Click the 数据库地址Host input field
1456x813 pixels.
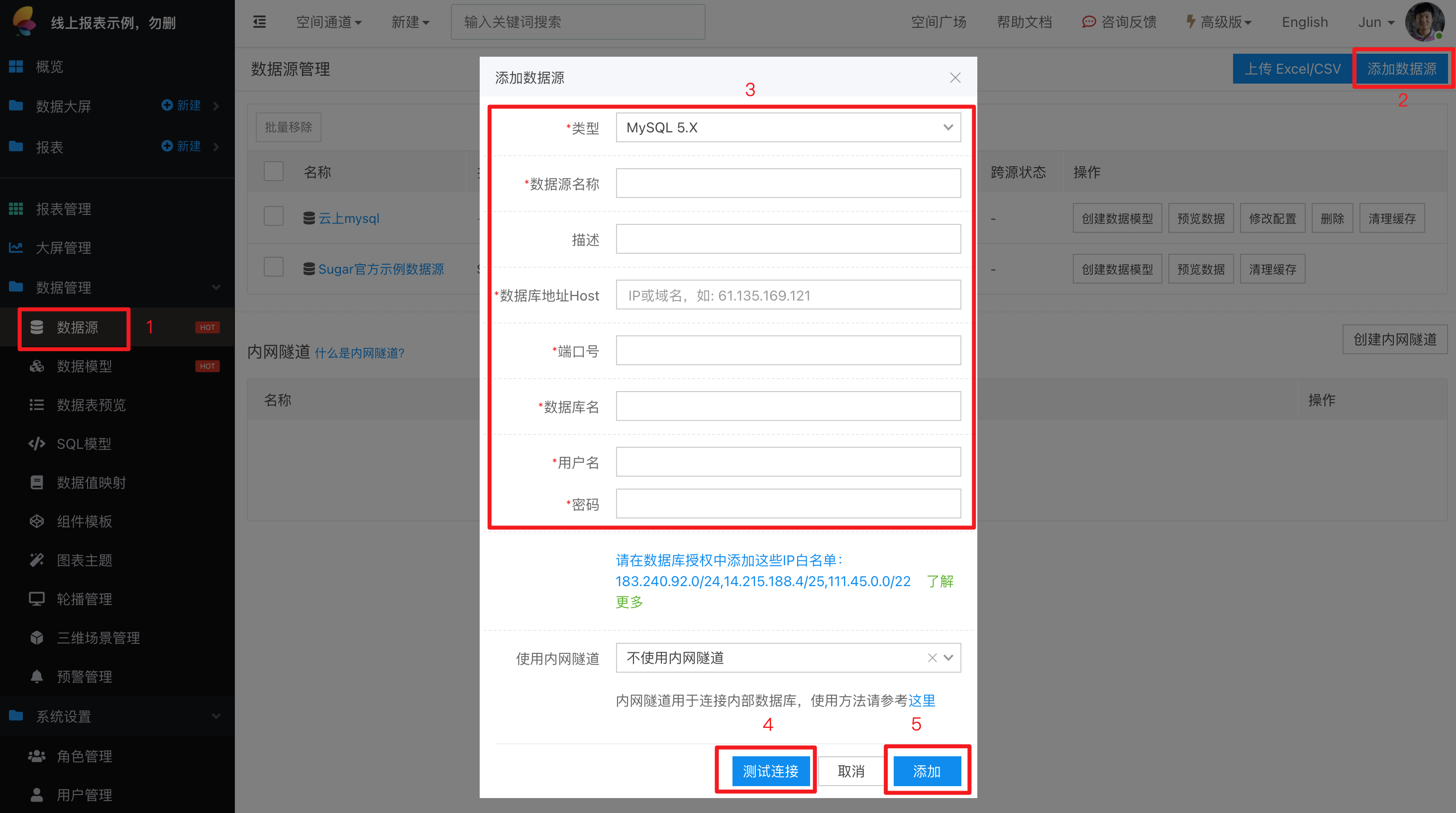[788, 296]
